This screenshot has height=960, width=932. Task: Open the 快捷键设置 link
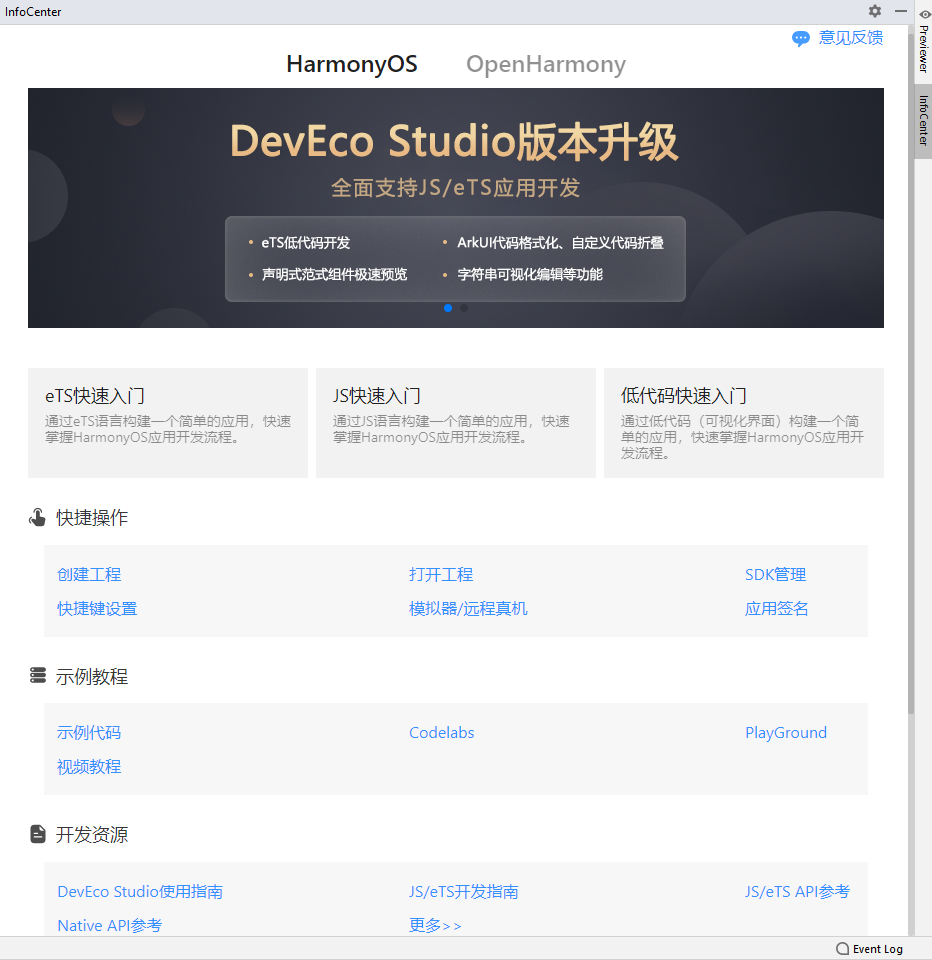(97, 609)
